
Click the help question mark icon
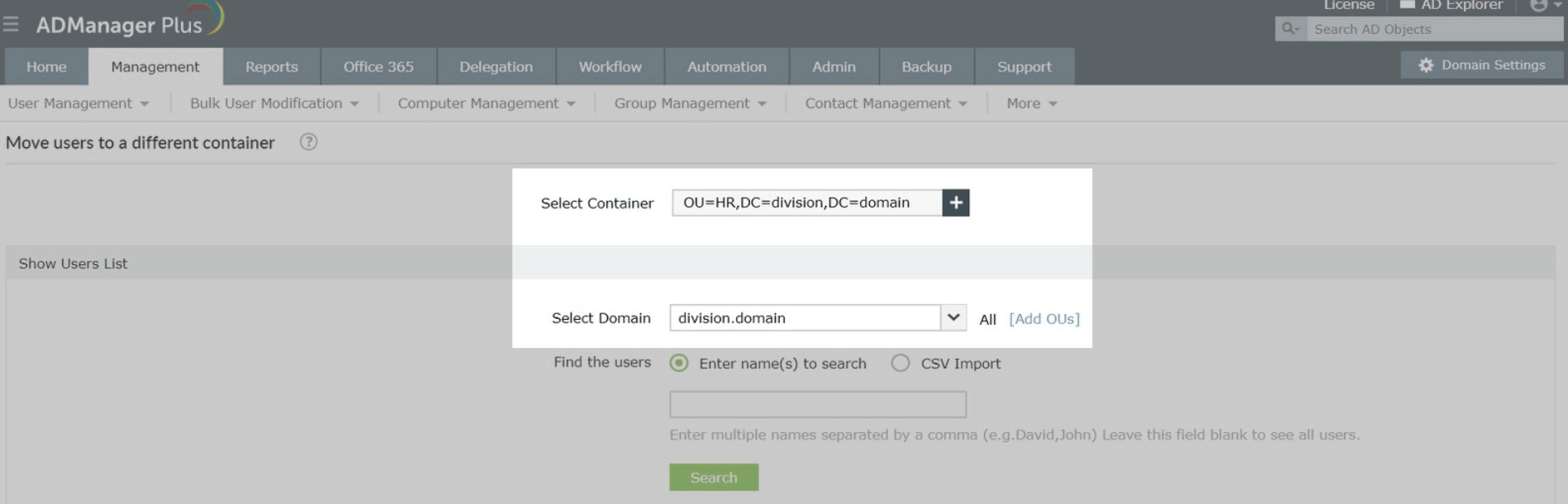308,142
